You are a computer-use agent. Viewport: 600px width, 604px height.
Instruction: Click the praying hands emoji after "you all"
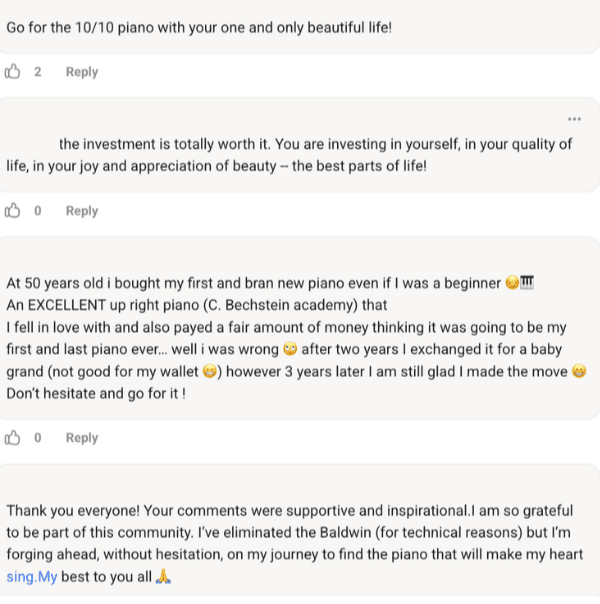163,576
